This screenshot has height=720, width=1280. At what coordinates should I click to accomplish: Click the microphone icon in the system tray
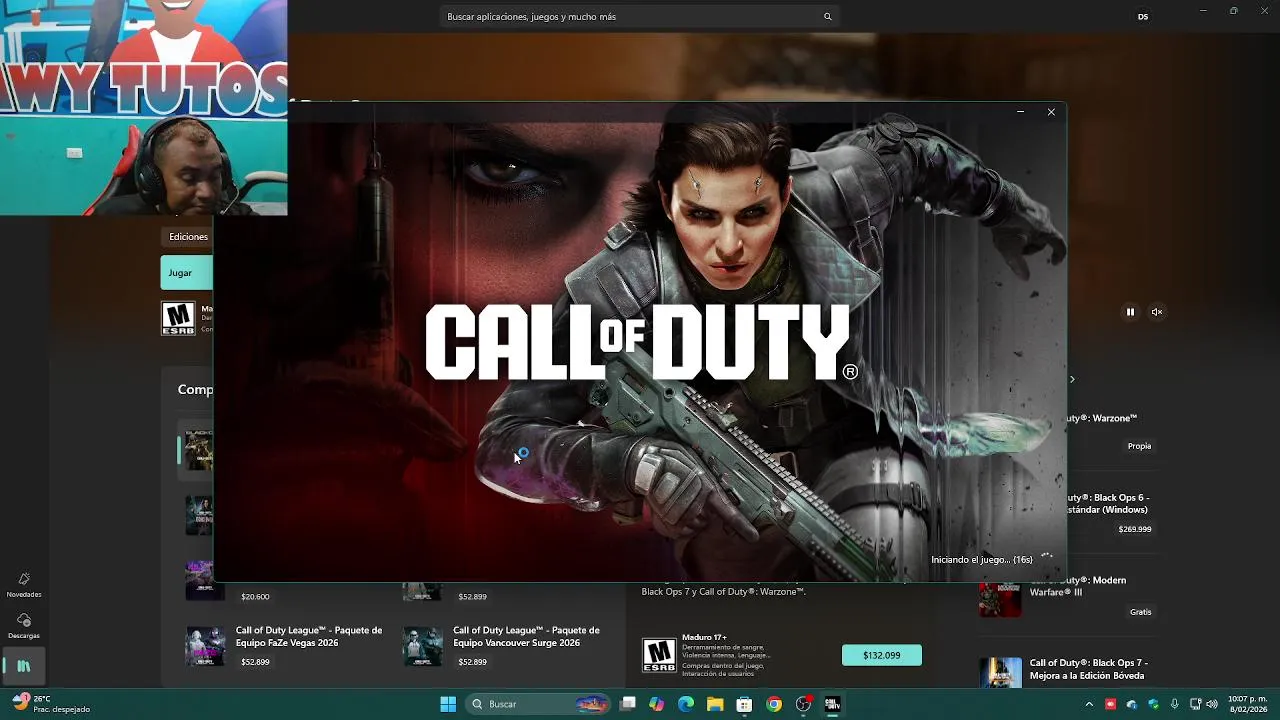[1174, 704]
